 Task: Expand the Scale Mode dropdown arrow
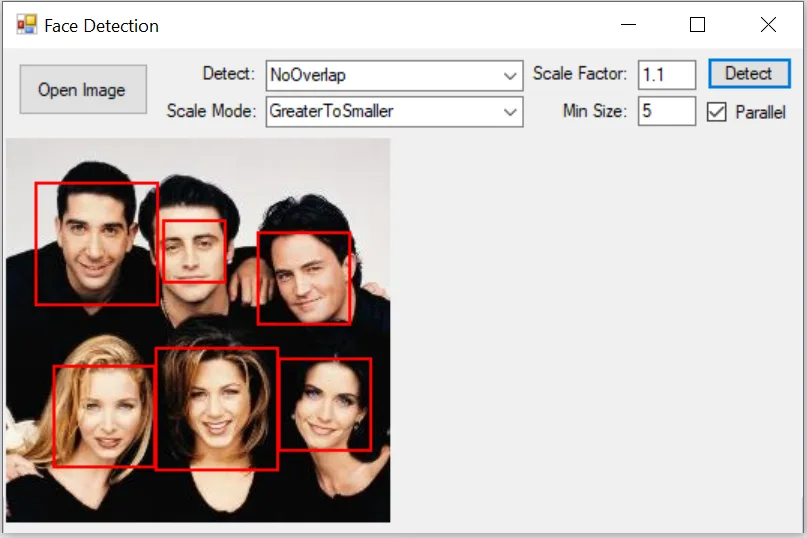pyautogui.click(x=511, y=112)
